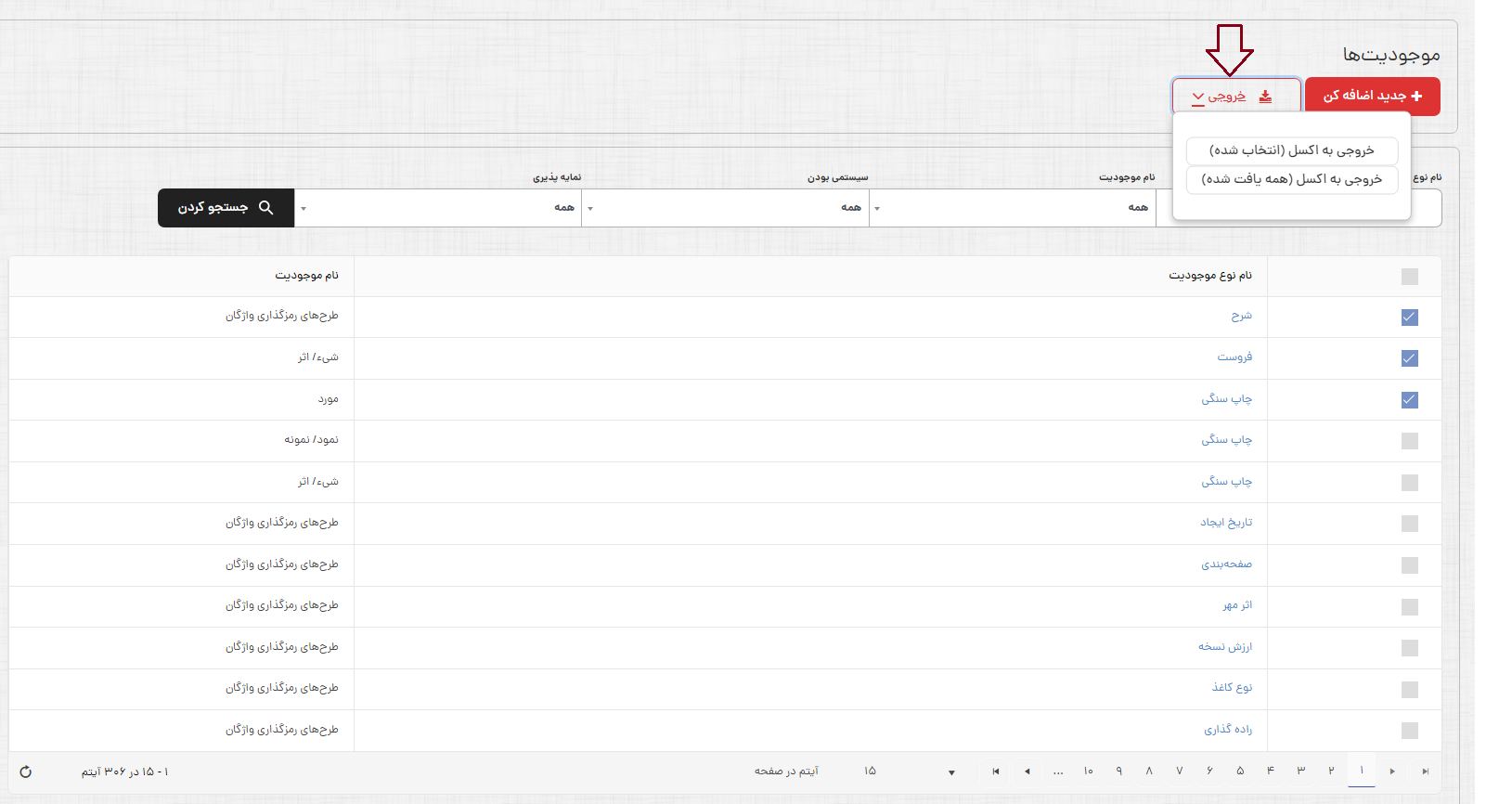Open the ارزش نسخه entity type link
This screenshot has width=1512, height=804.
tap(1224, 647)
